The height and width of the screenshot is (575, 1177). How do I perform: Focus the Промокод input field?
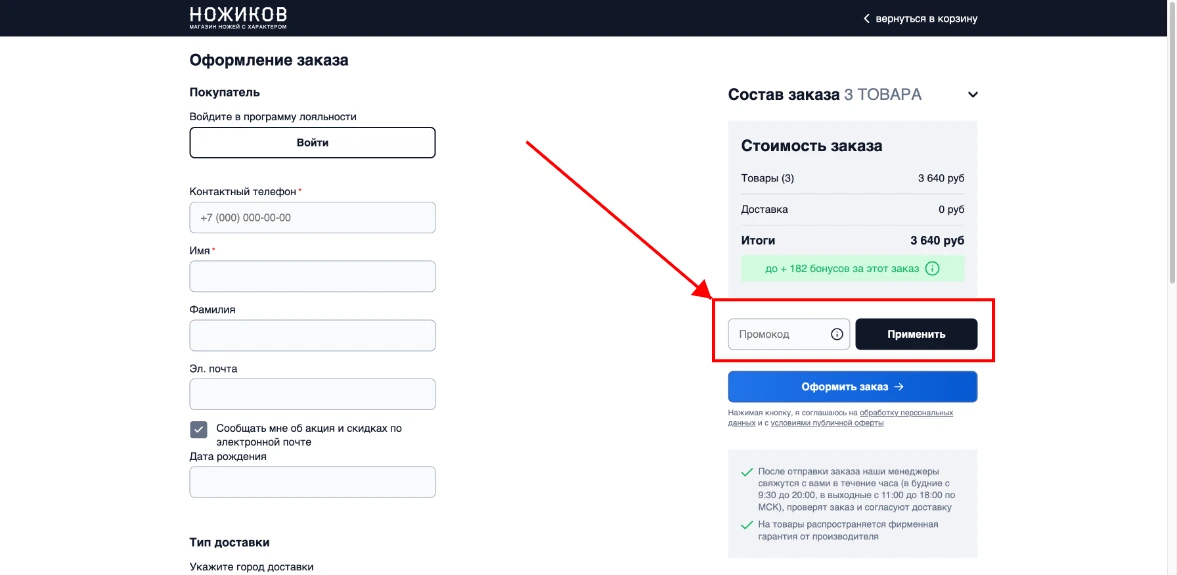[x=778, y=334]
